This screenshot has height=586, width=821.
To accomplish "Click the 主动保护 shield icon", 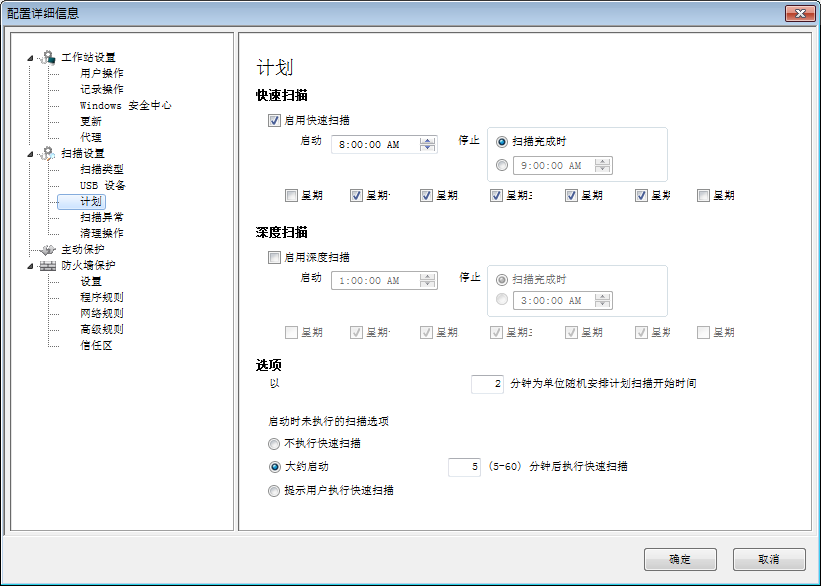I will tap(47, 249).
